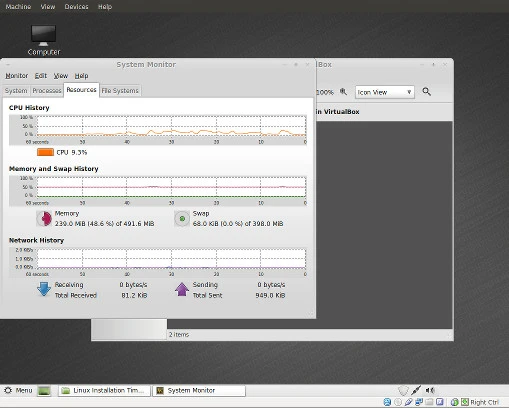Click the VirtualBox mouse integration indicator icon
This screenshot has height=408, width=509.
454,402
